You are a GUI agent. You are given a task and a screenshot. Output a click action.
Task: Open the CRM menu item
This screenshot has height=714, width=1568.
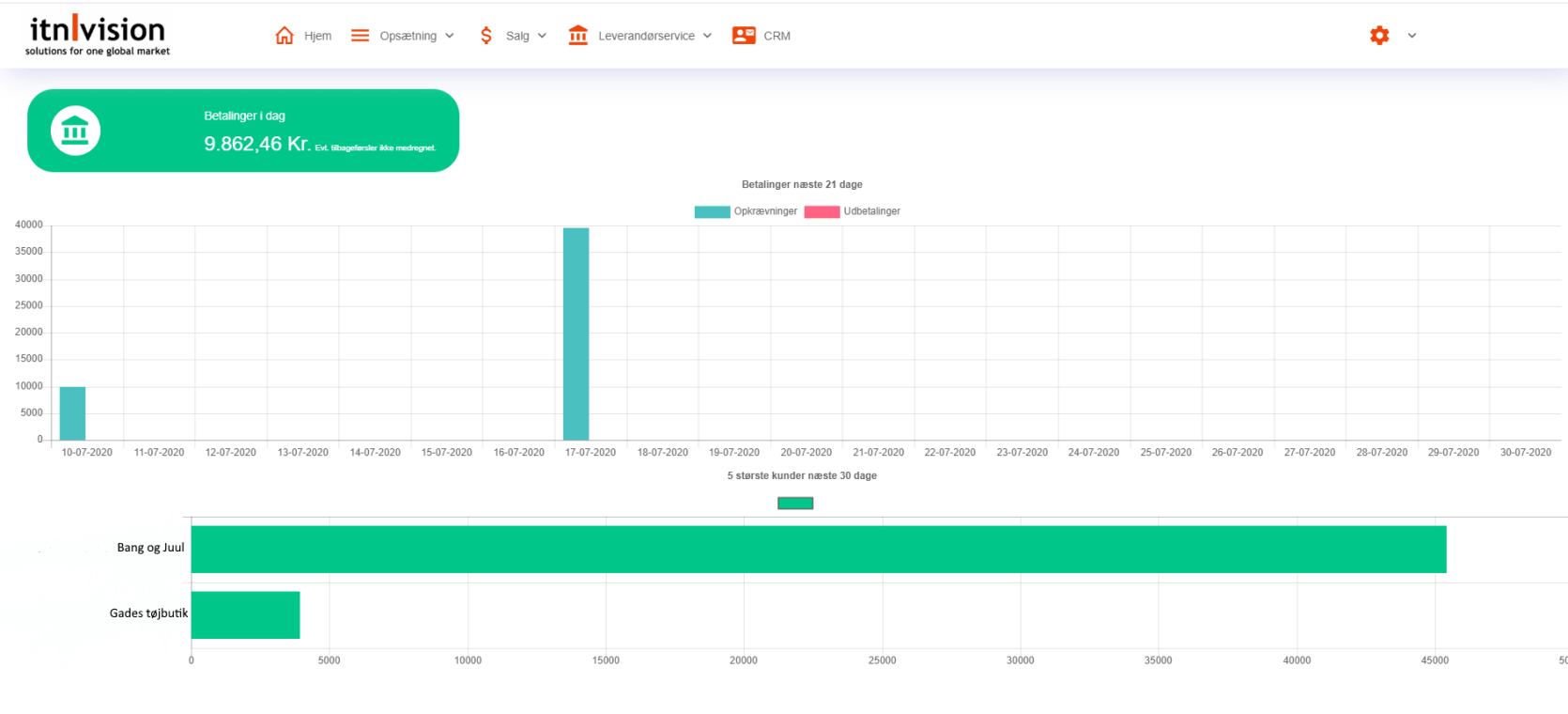(x=776, y=36)
